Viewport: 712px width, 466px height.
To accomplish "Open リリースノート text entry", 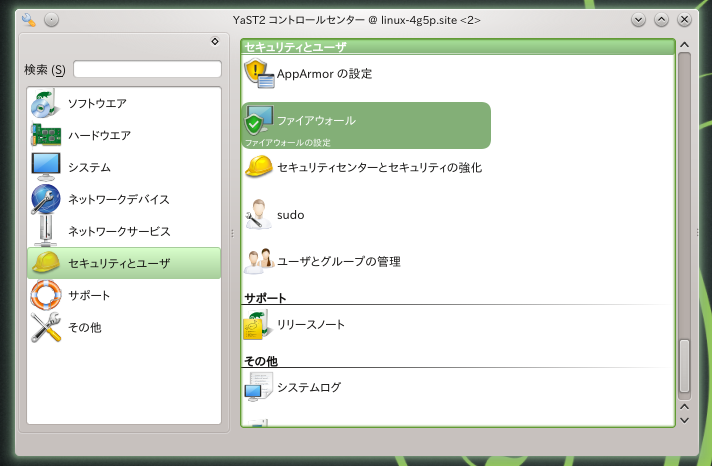I will click(311, 325).
